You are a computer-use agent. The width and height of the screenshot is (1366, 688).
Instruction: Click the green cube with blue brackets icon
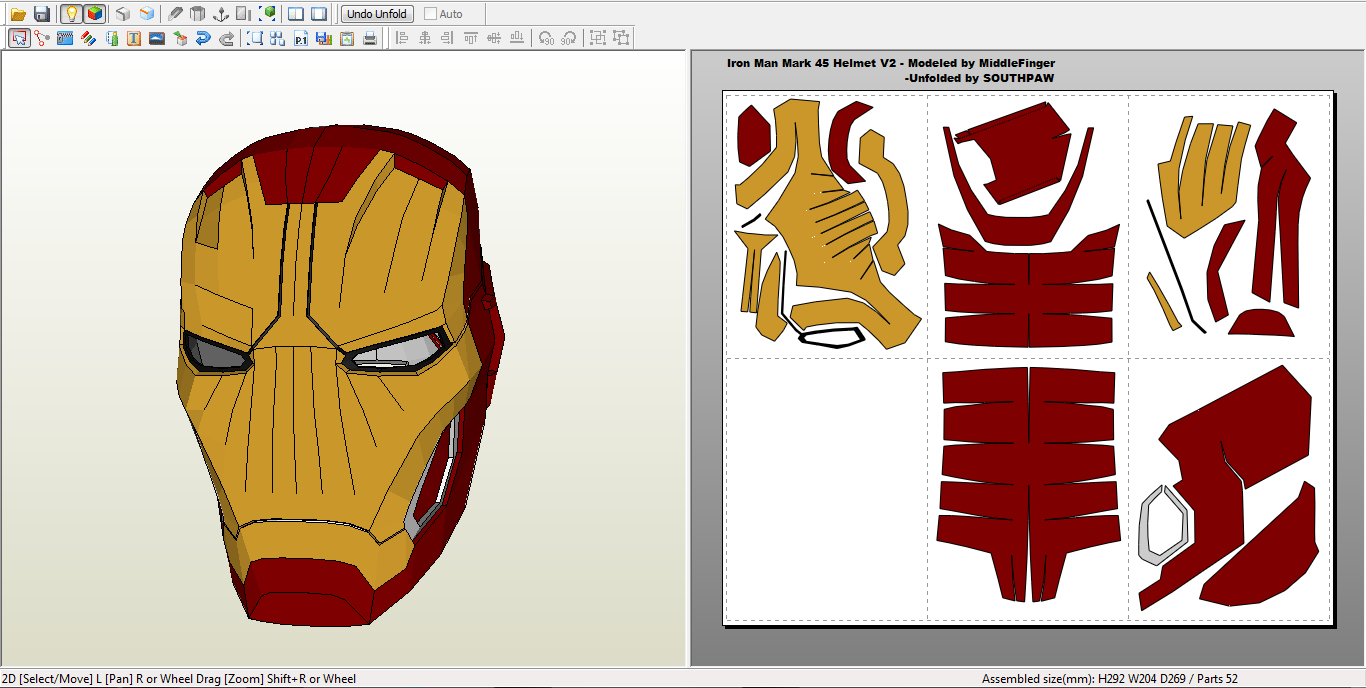tap(267, 14)
